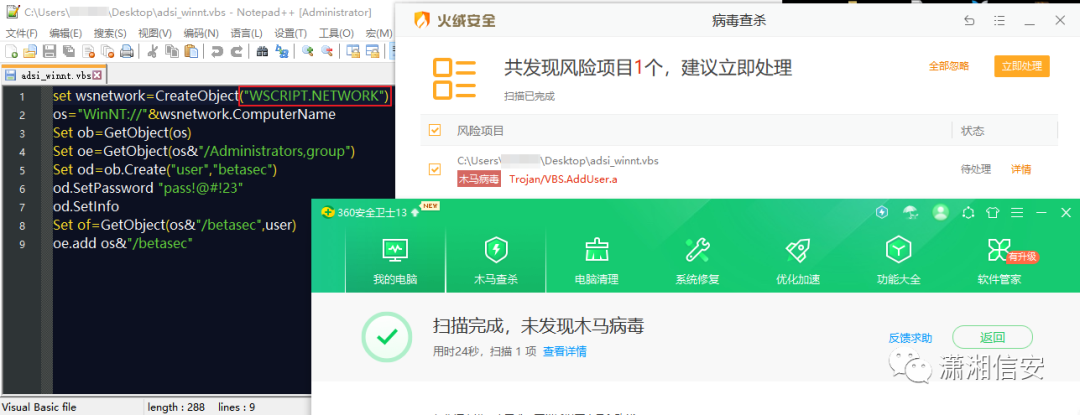Click the 360安全卫士13 upgrade arrow icon
Viewport: 1080px width, 415px height.
415,212
